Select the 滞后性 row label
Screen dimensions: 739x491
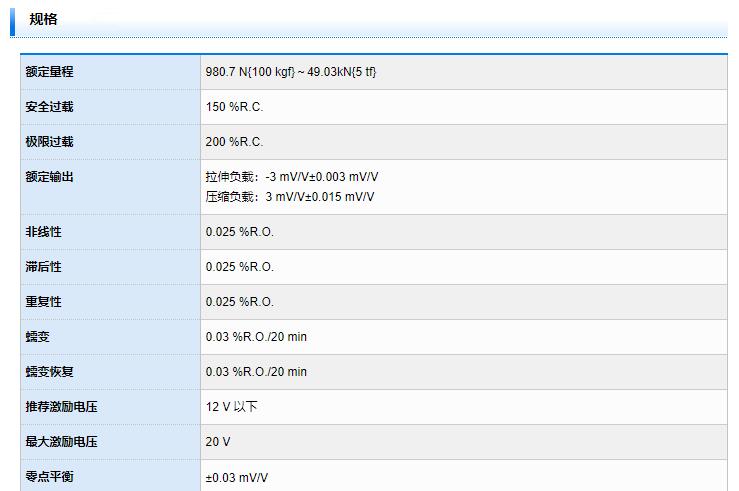pos(44,267)
